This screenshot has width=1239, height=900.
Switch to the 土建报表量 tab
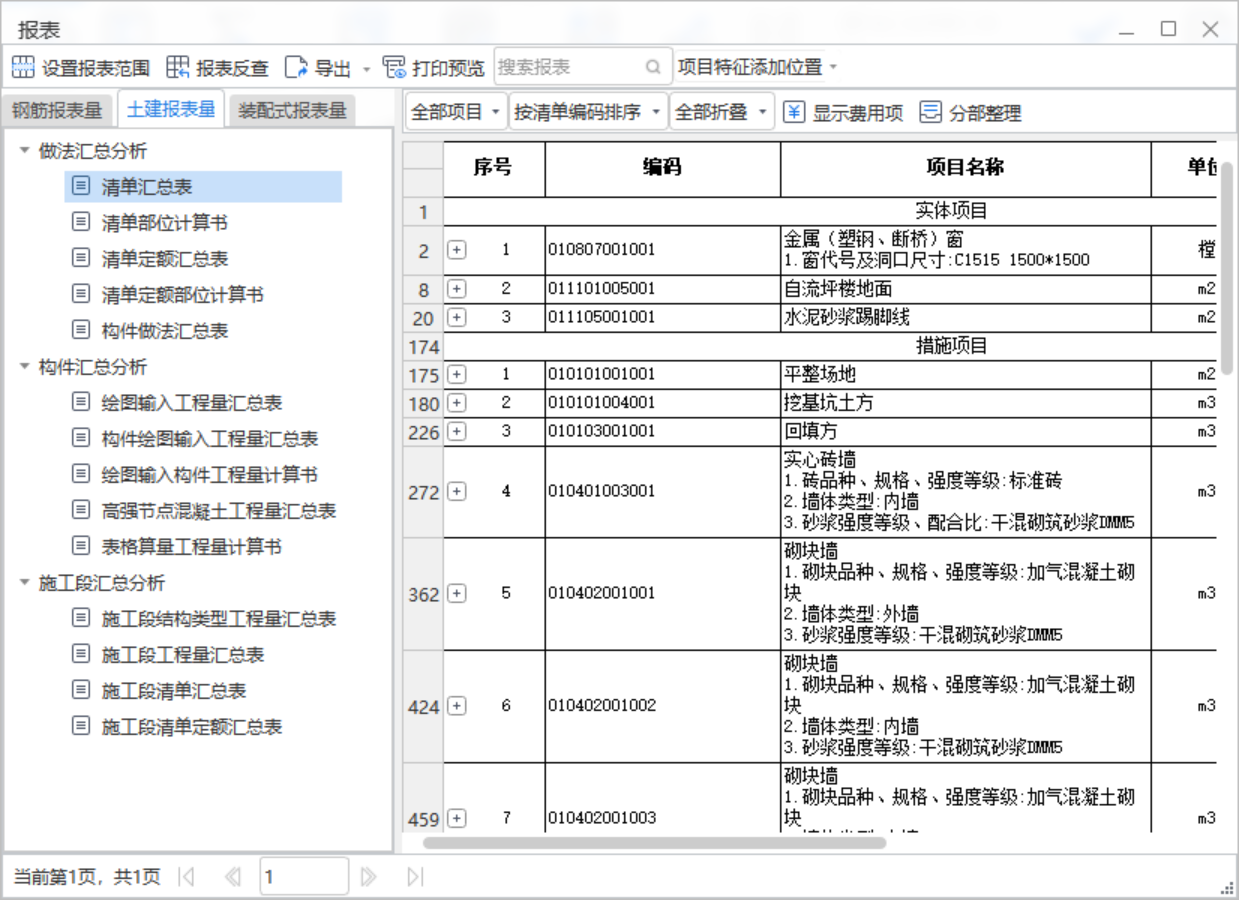(x=171, y=109)
